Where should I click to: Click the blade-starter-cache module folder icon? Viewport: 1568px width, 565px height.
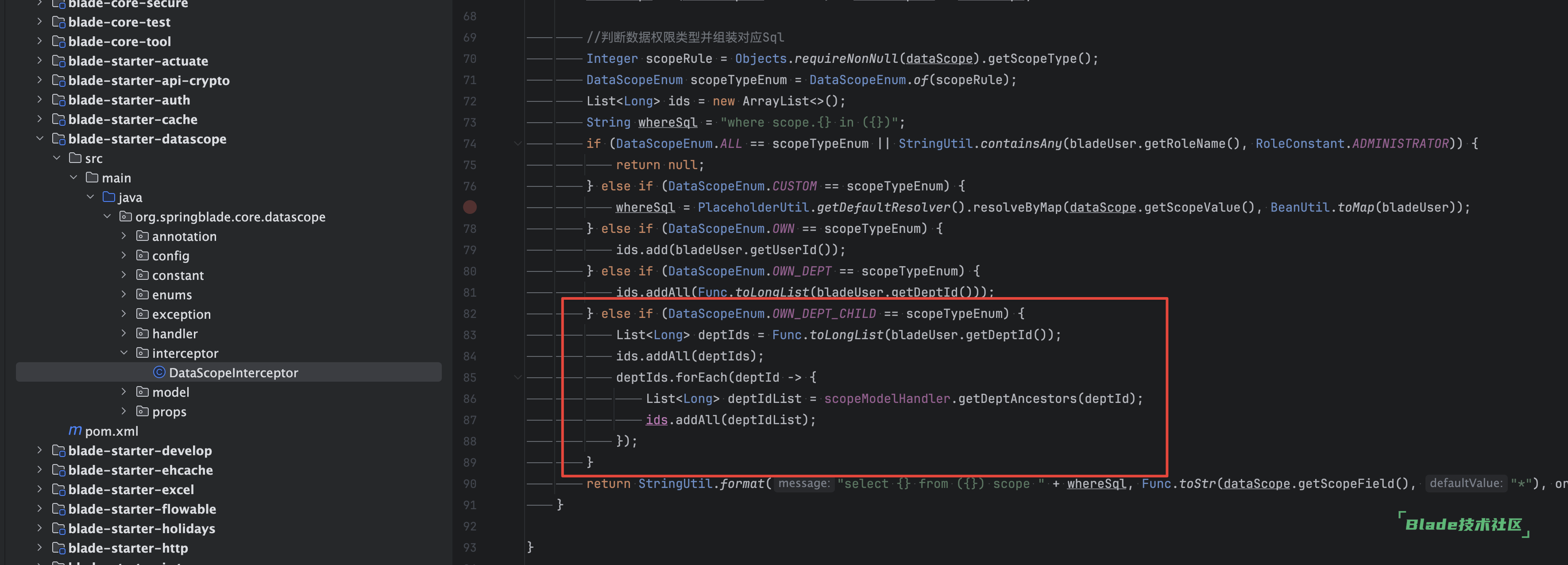pos(58,120)
